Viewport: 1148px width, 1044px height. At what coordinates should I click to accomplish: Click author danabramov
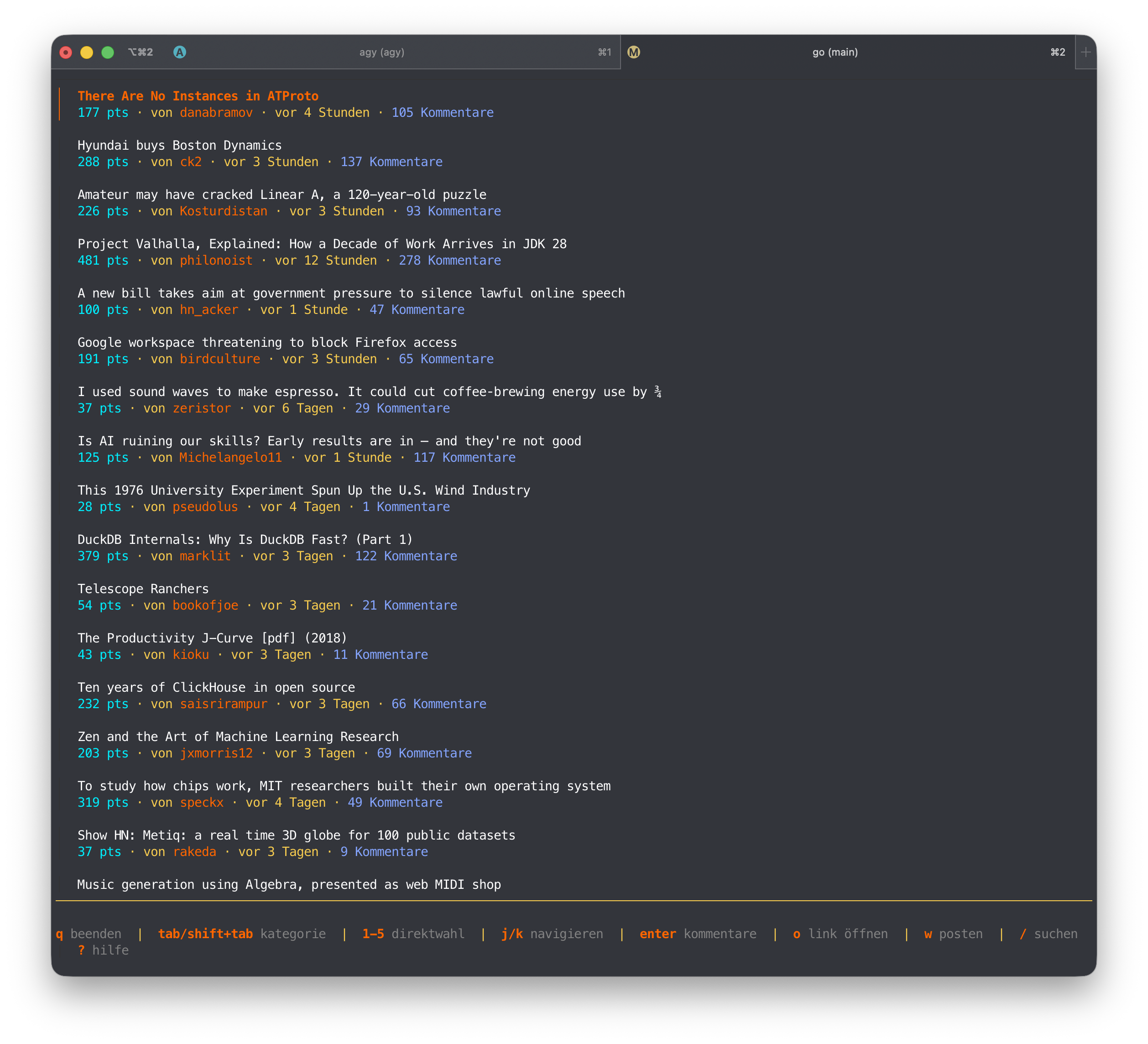tap(216, 112)
